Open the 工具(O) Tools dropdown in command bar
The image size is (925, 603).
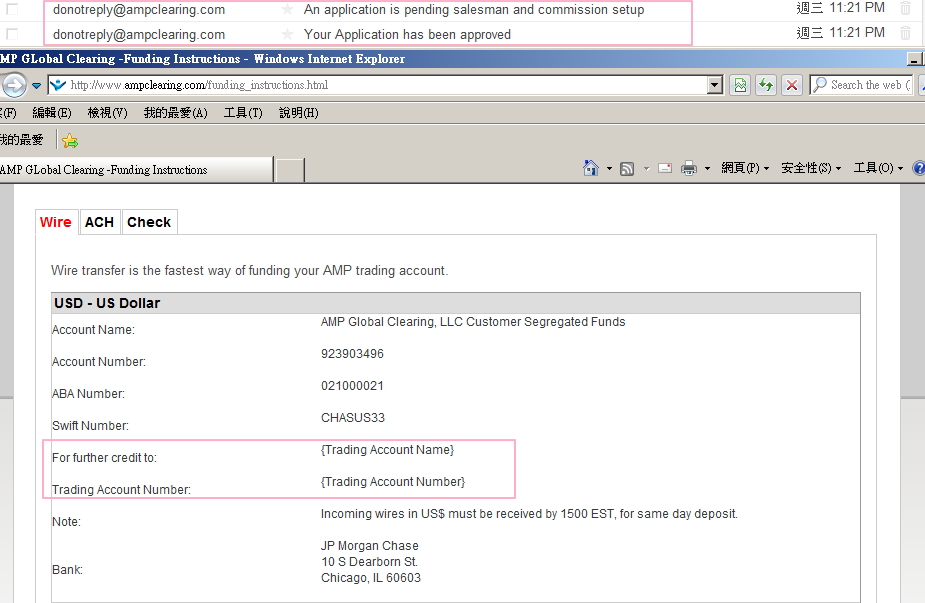click(878, 168)
